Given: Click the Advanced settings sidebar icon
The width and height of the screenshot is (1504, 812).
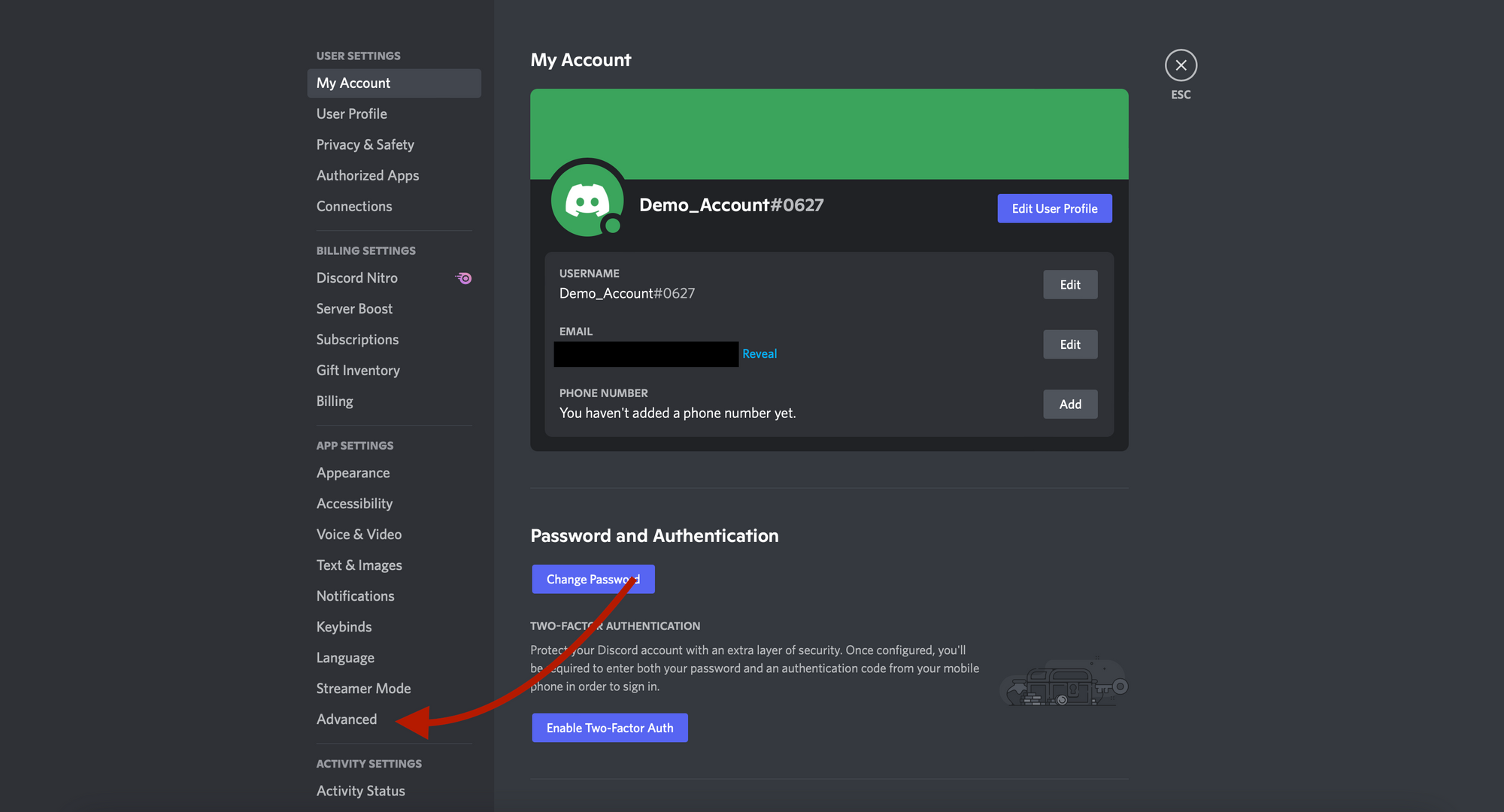Looking at the screenshot, I should point(346,719).
